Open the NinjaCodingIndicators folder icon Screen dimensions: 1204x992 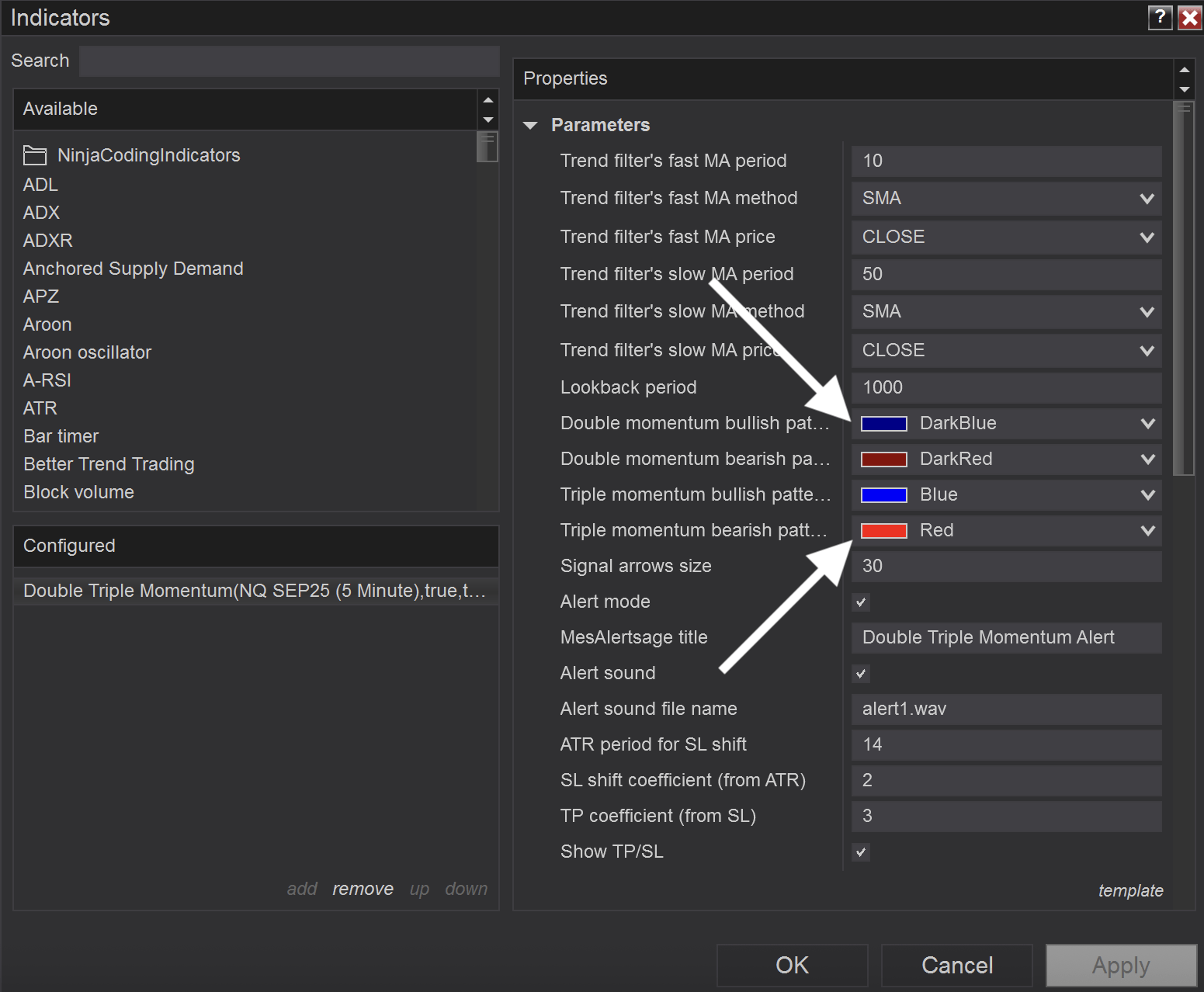[x=35, y=155]
